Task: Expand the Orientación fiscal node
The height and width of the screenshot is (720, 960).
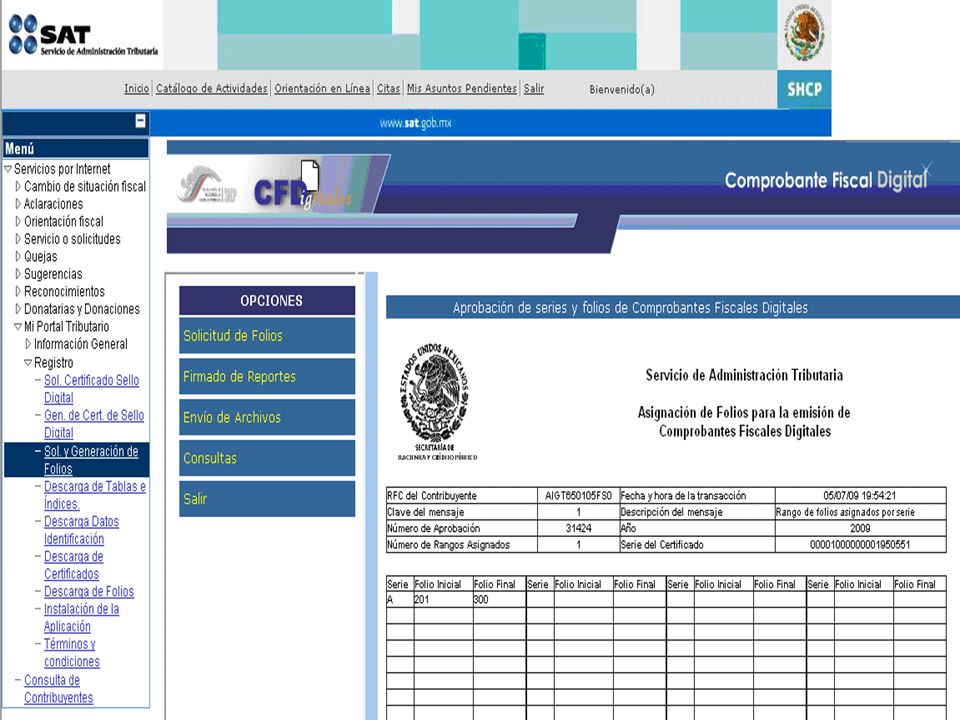Action: click(18, 221)
